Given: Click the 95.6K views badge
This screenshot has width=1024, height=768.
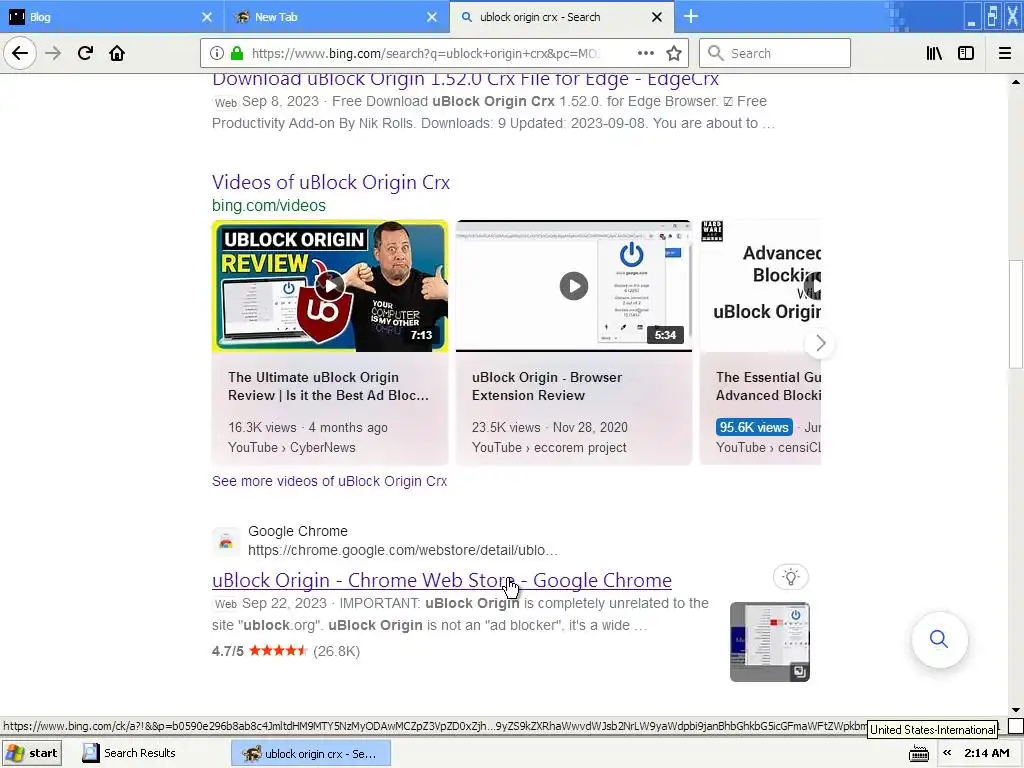Looking at the screenshot, I should (x=754, y=427).
